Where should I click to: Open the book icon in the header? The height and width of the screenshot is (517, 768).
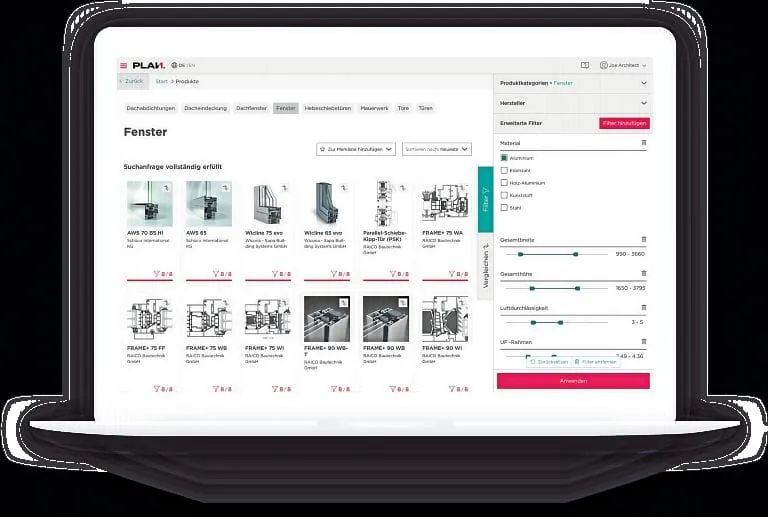[x=585, y=65]
